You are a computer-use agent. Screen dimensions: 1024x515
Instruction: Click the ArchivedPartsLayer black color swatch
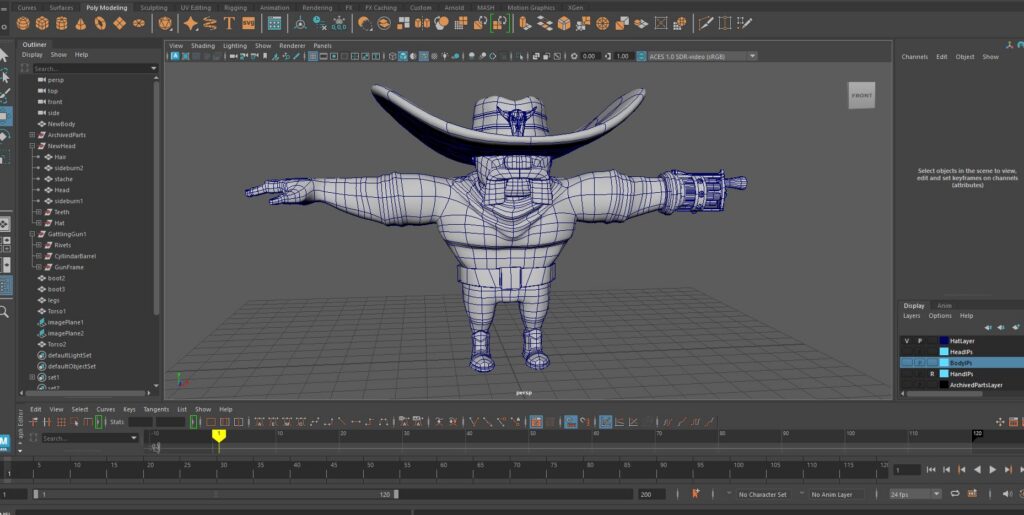944,385
